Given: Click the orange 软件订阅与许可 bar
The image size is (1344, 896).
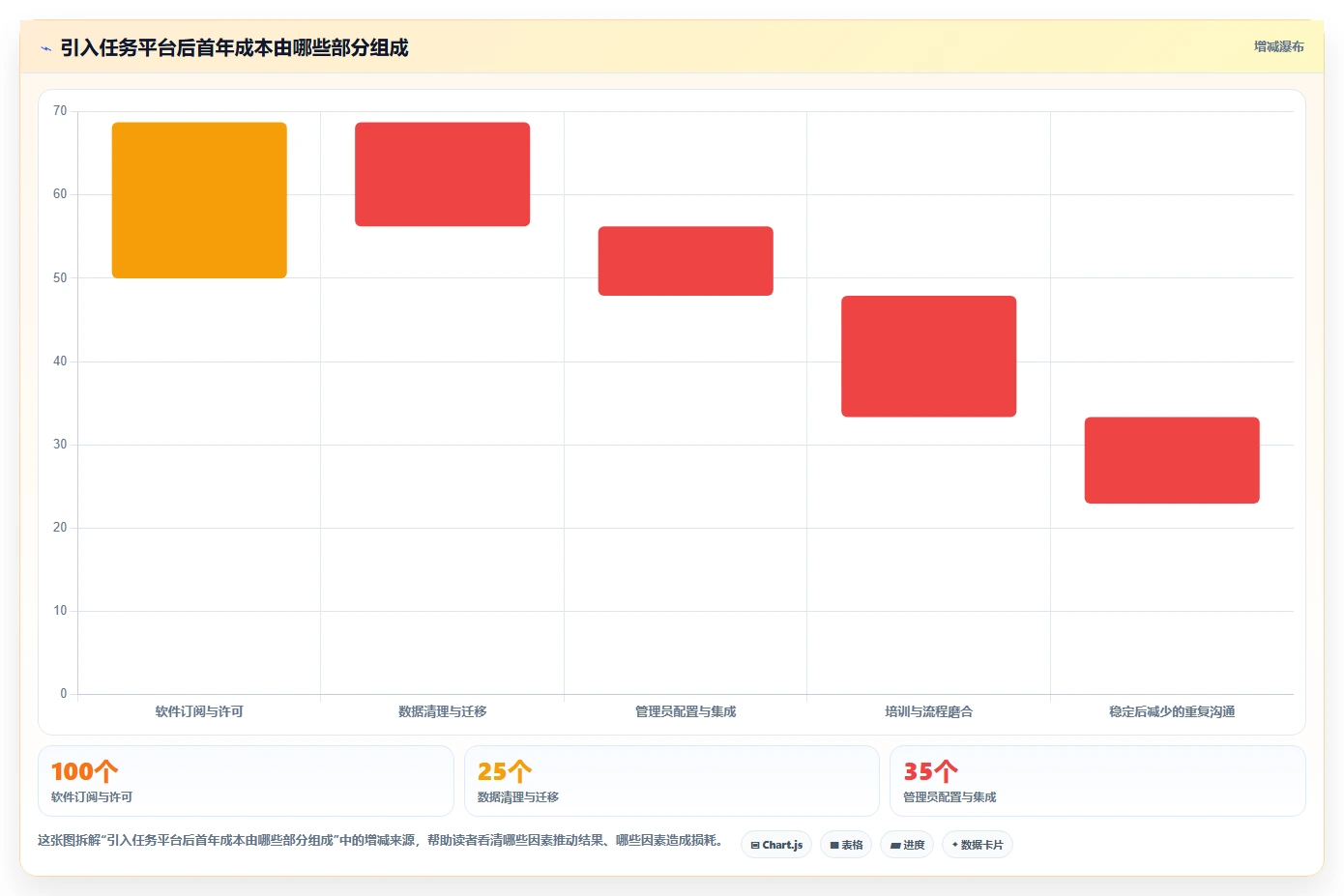Looking at the screenshot, I should coord(199,200).
